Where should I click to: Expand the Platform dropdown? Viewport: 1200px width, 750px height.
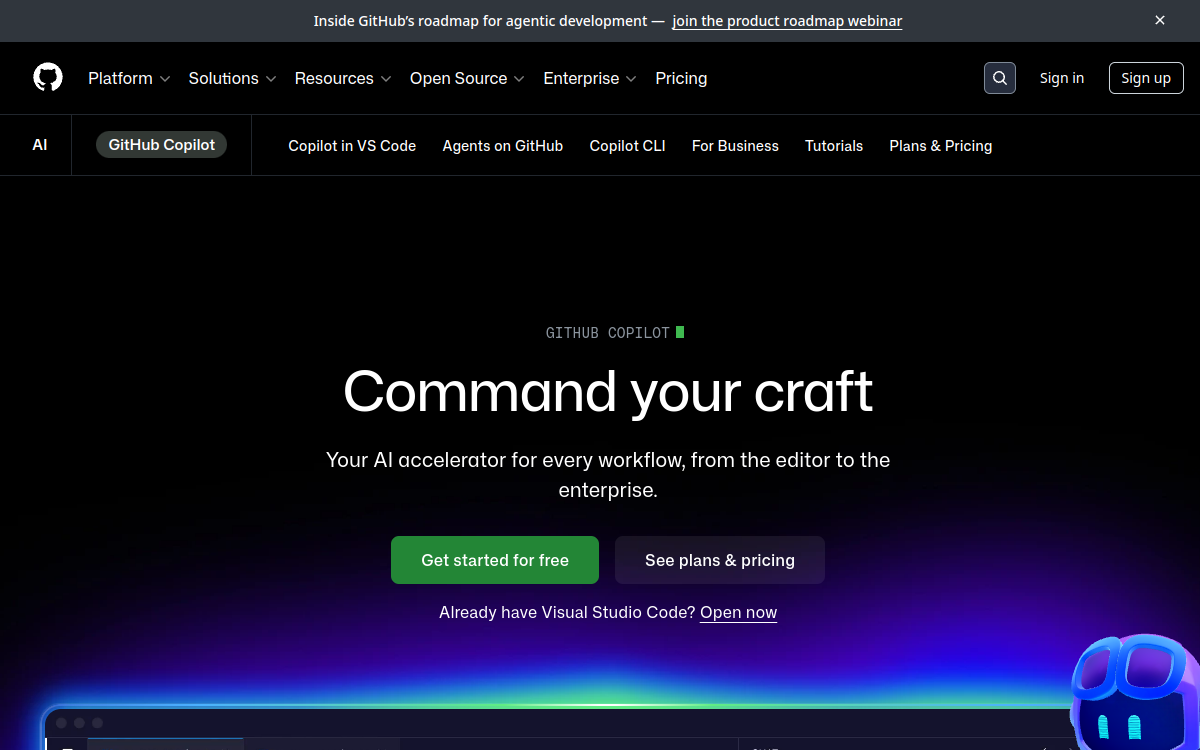(x=128, y=78)
